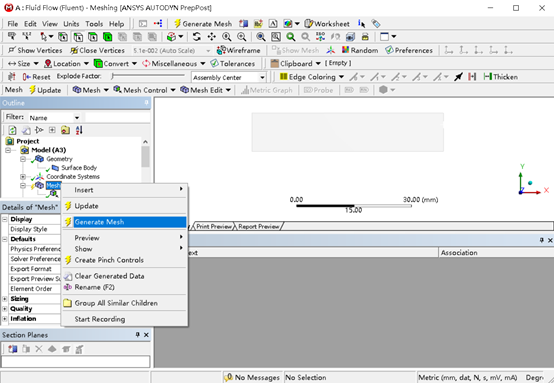554x383 pixels.
Task: Click the Explode Factor slider
Action: [148, 76]
